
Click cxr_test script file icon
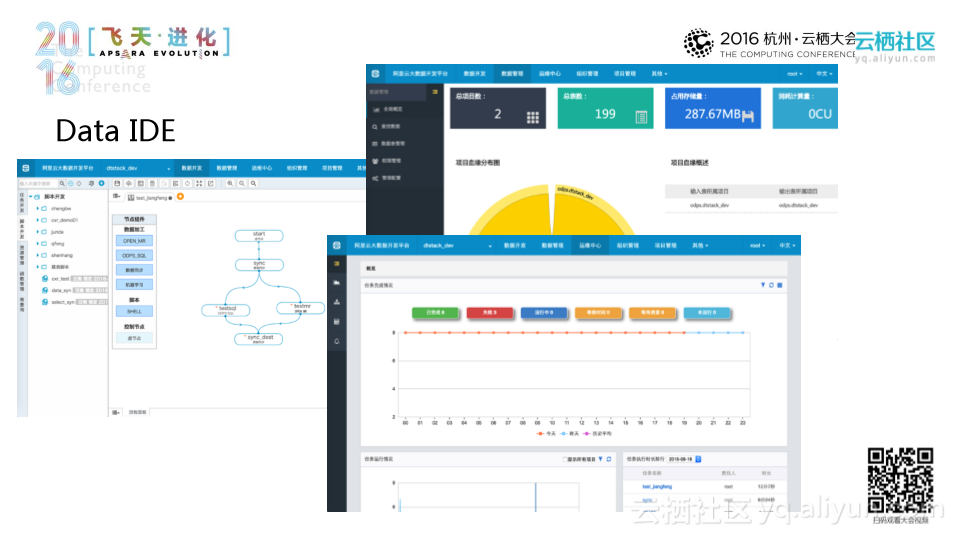click(45, 279)
